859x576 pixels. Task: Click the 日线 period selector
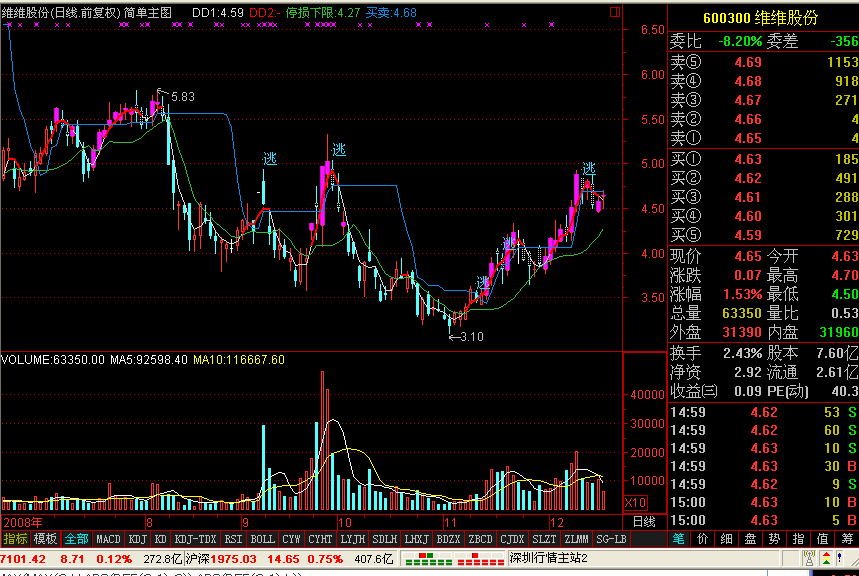click(x=644, y=522)
